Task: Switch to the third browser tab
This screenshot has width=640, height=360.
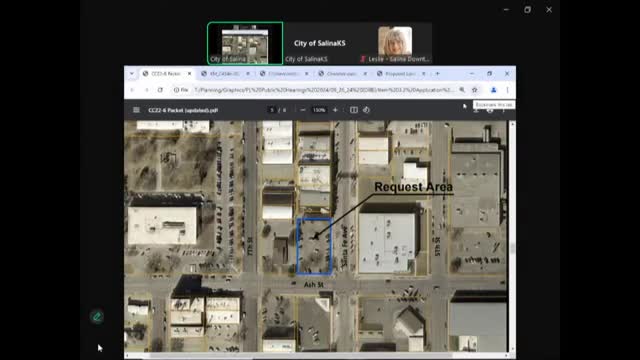Action: [282, 74]
